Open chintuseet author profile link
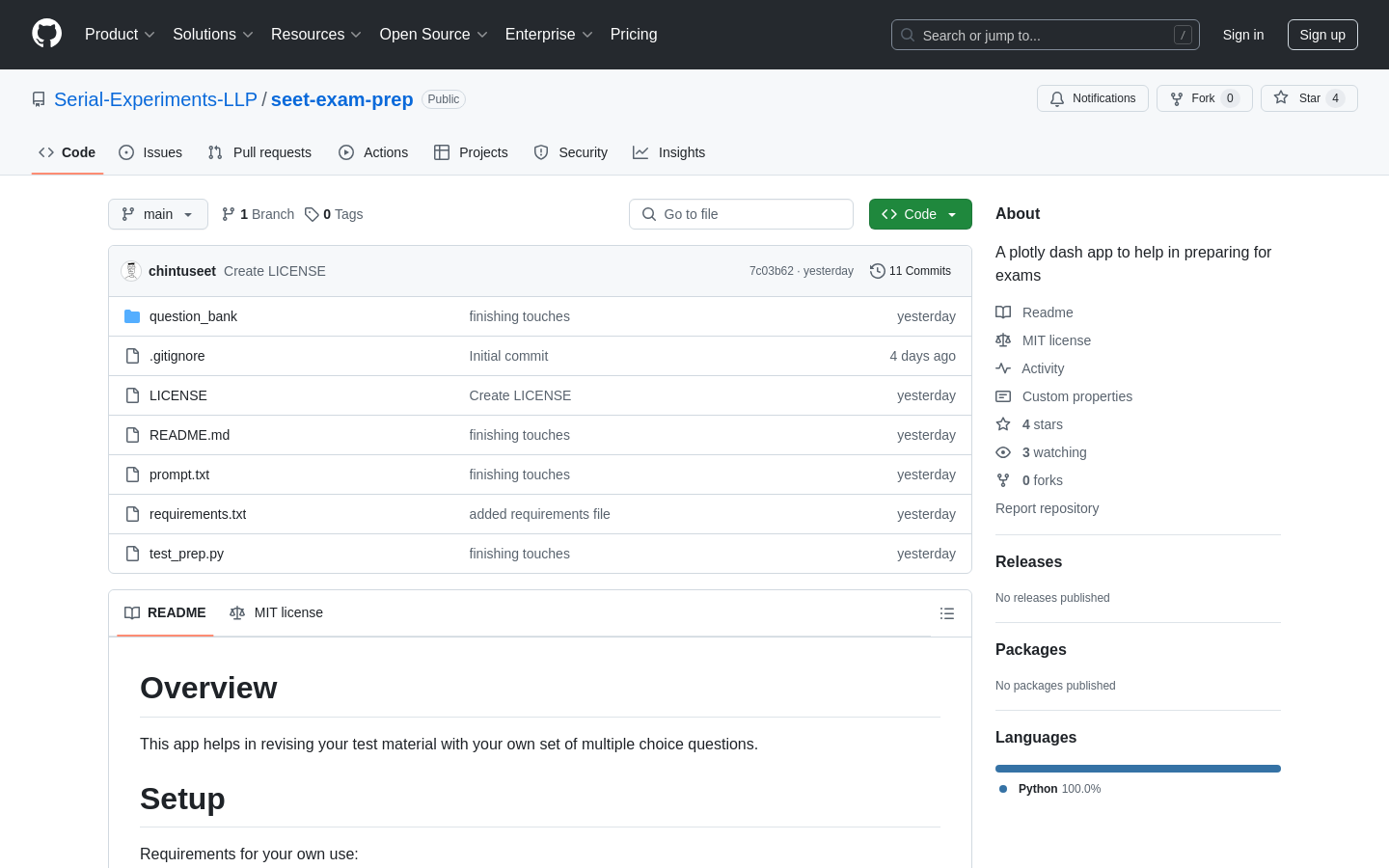 pos(182,271)
